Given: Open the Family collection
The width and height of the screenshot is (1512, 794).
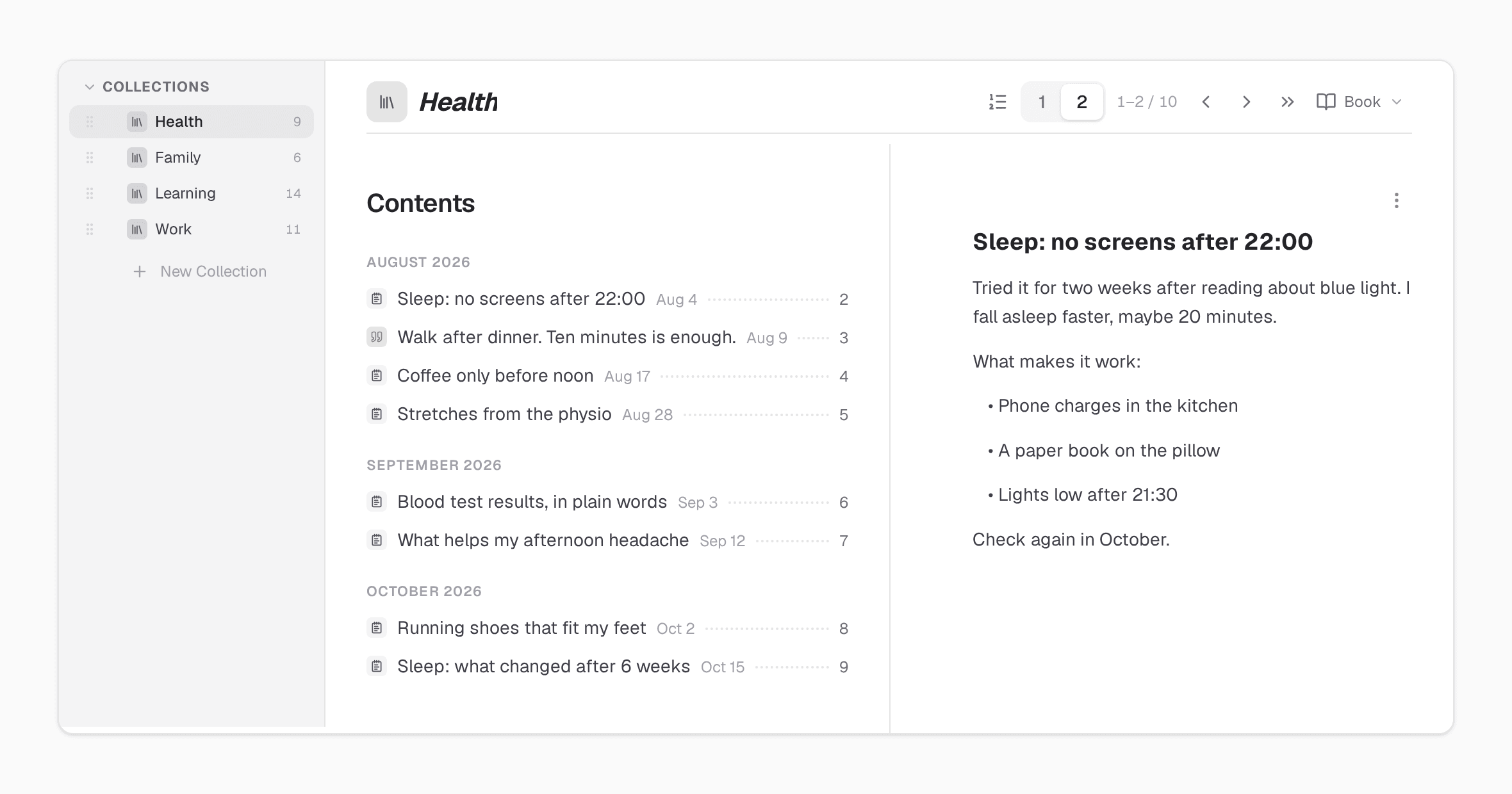Looking at the screenshot, I should coord(192,158).
